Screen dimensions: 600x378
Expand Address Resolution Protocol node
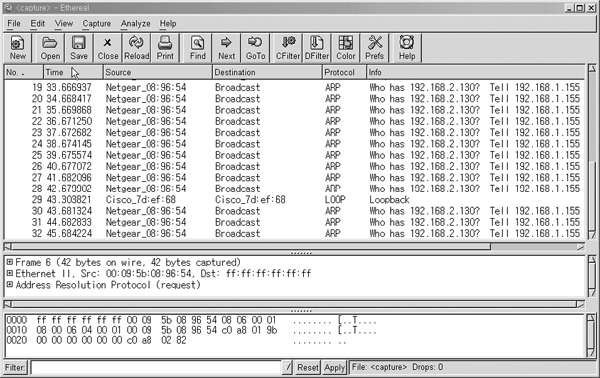pyautogui.click(x=10, y=285)
